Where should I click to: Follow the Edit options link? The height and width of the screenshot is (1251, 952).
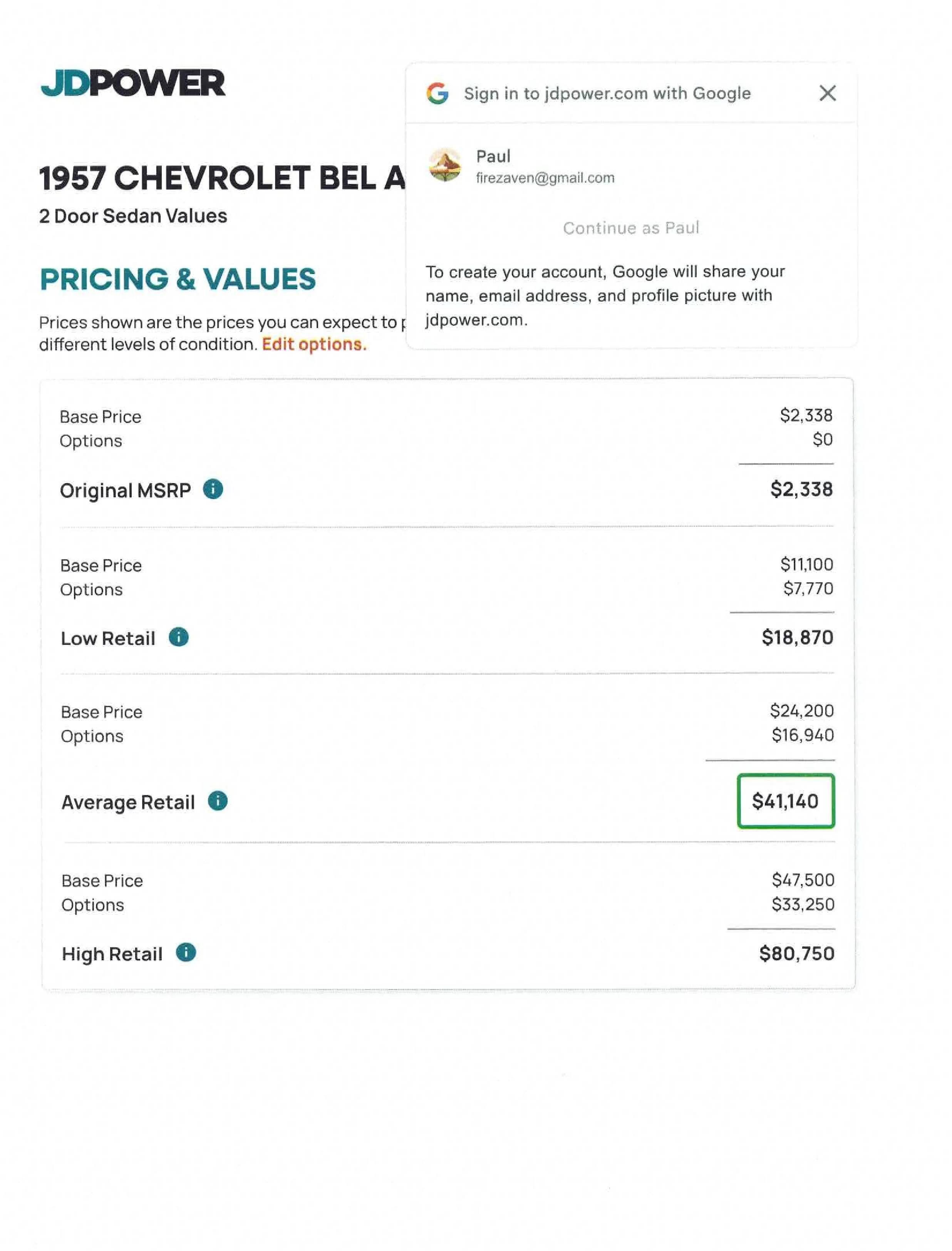pos(314,344)
